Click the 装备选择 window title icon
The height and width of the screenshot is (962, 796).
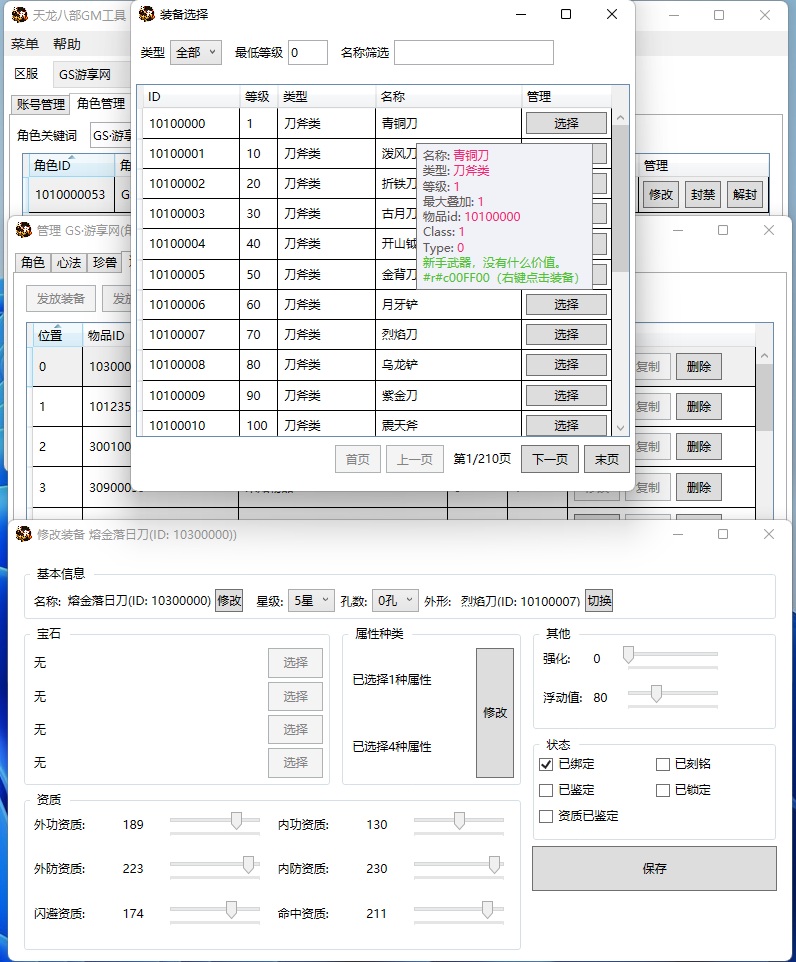point(147,15)
